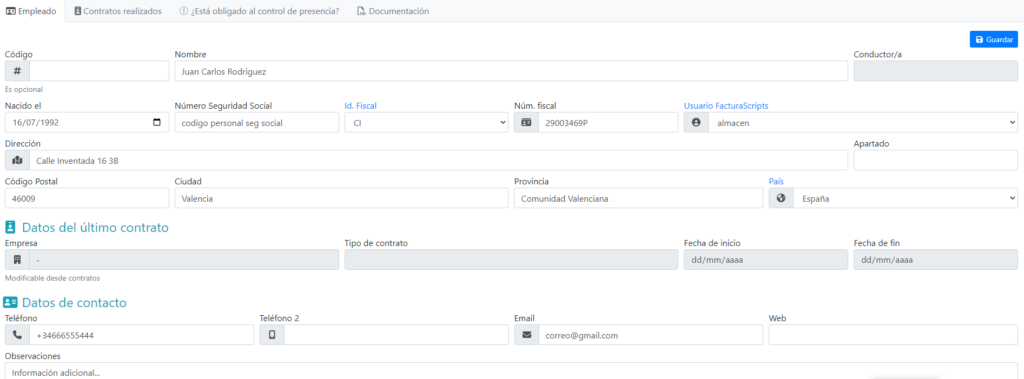Click the Id. Fiscal label link
The height and width of the screenshot is (379, 1024).
360,105
